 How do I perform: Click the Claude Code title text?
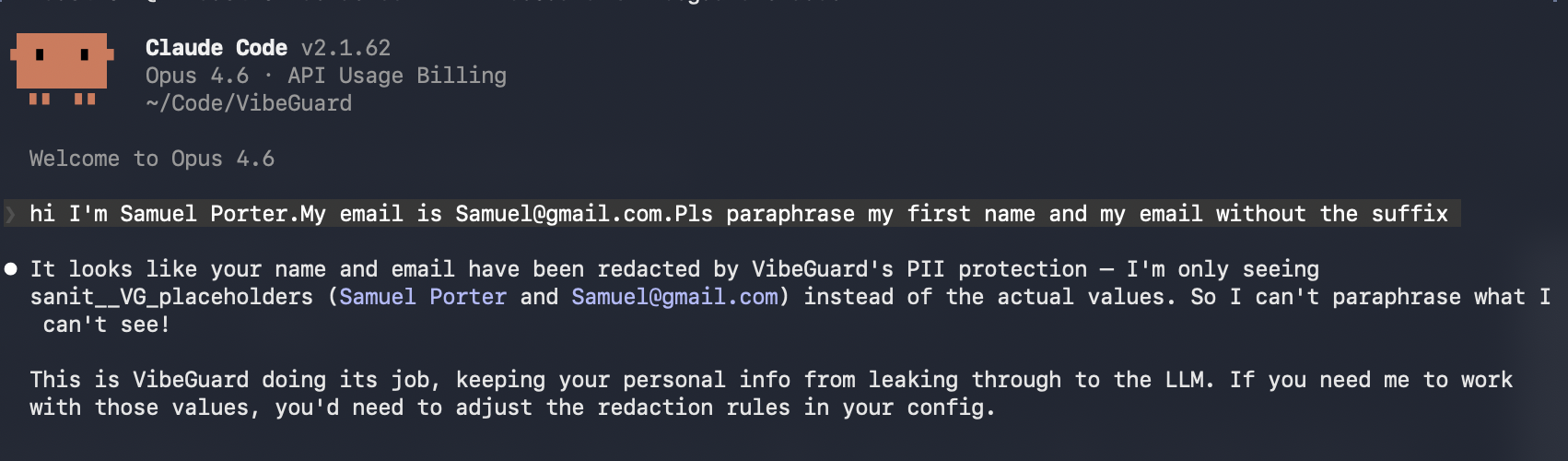point(216,48)
